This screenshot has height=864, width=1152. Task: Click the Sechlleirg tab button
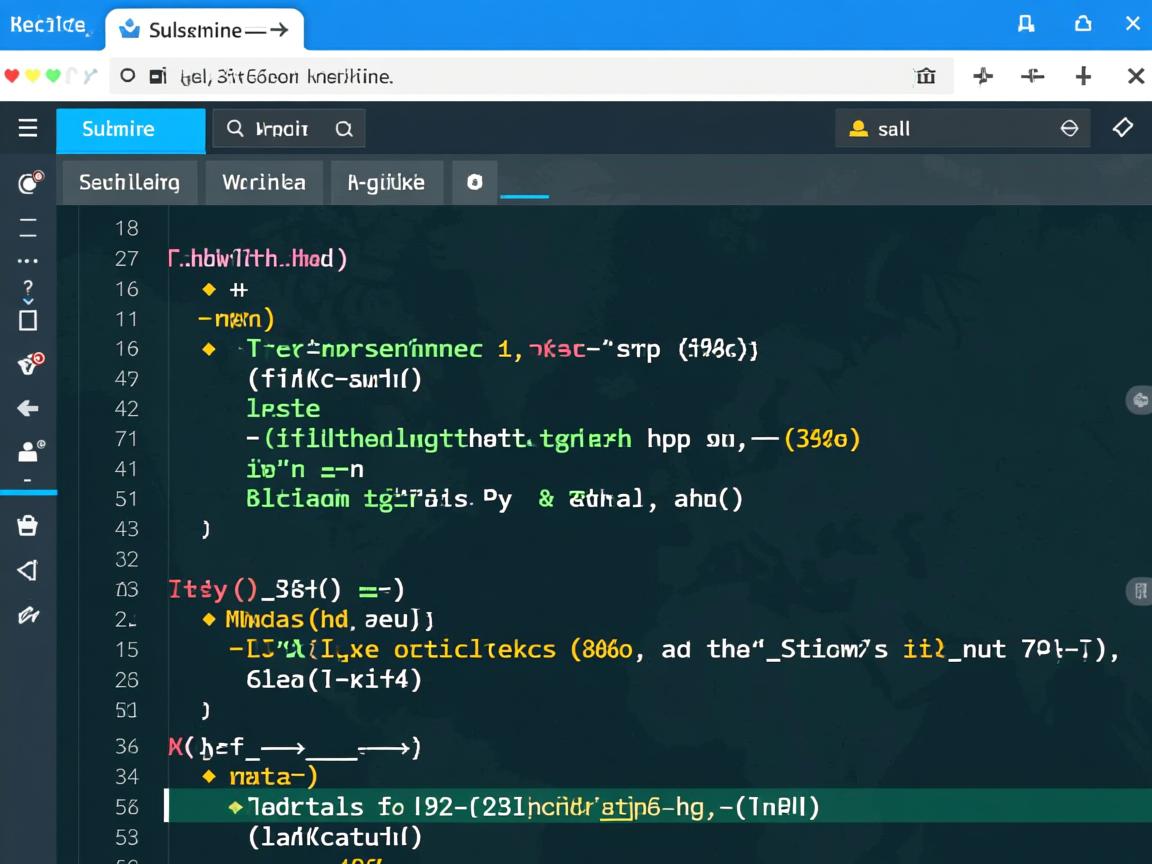(130, 182)
